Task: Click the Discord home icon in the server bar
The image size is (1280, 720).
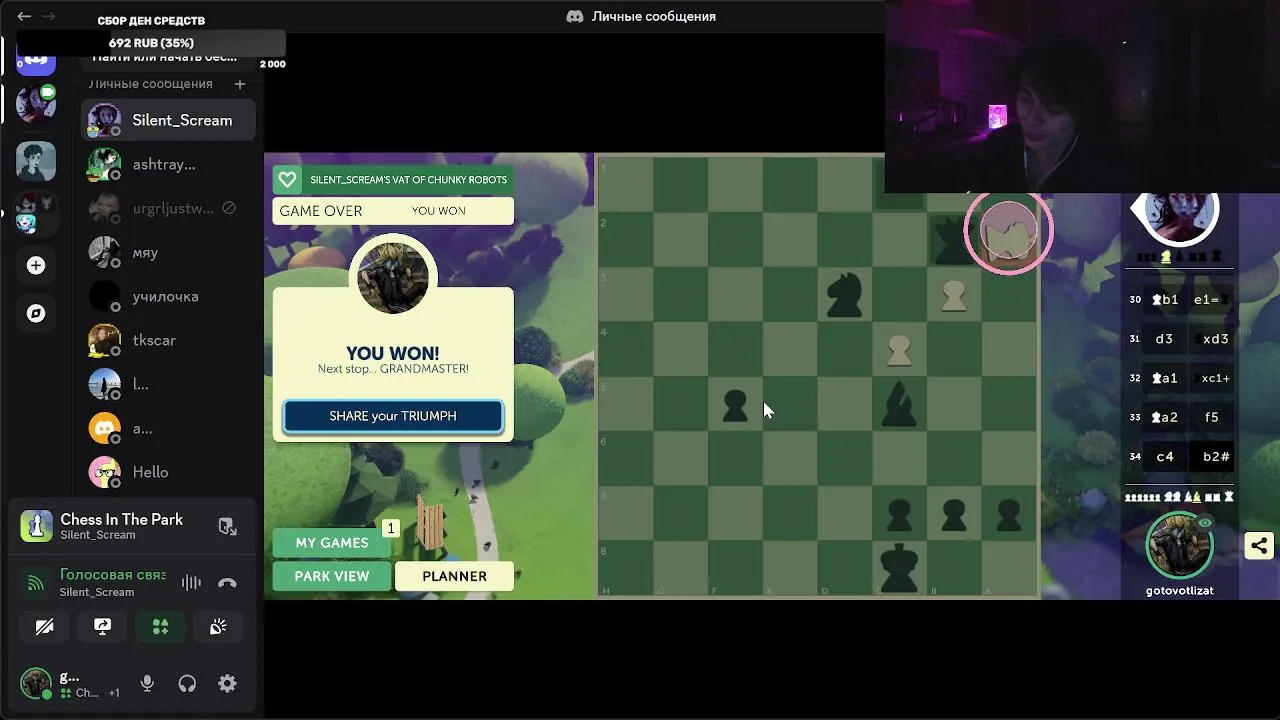Action: click(36, 59)
